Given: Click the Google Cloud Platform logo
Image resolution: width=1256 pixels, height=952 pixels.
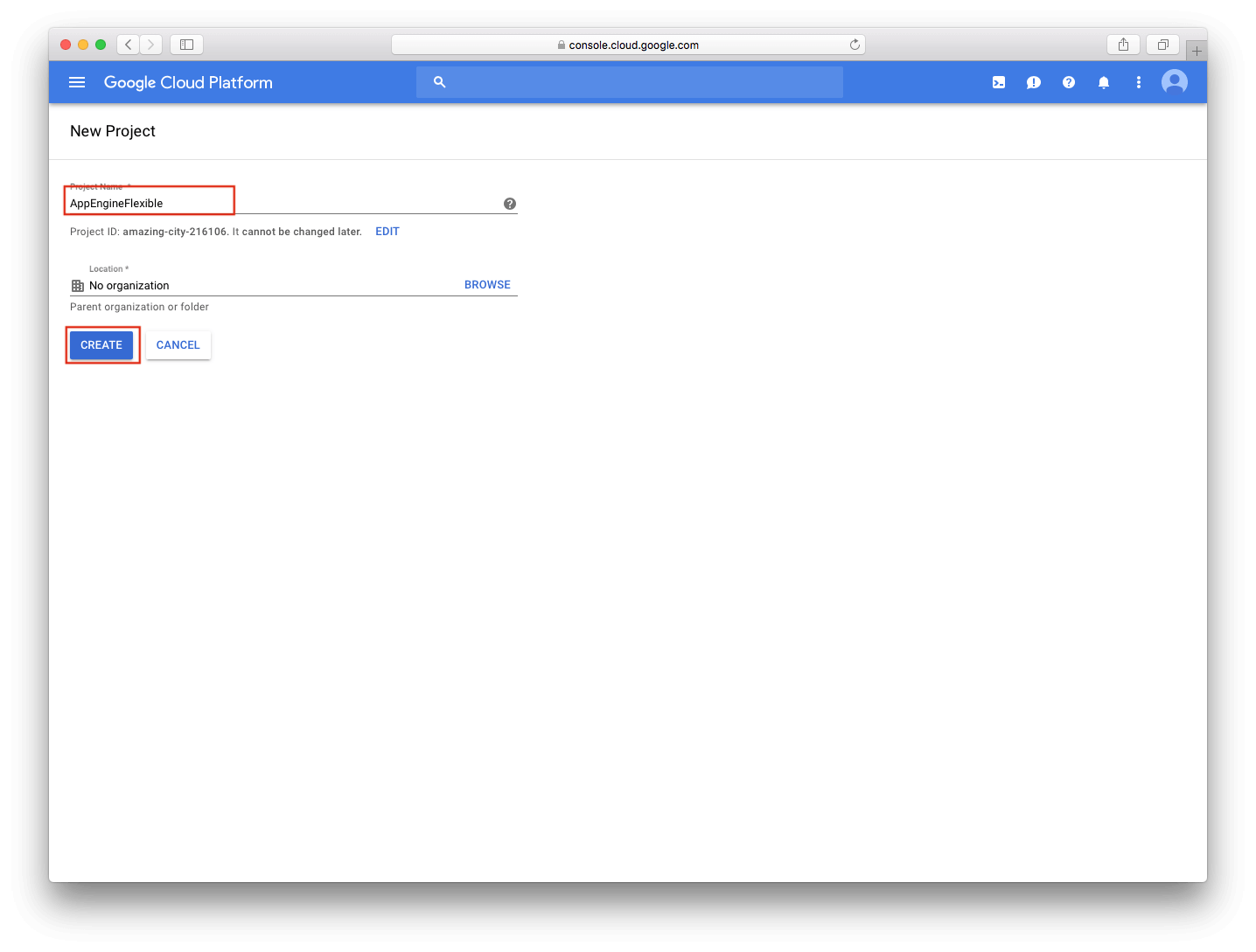Looking at the screenshot, I should [x=187, y=81].
